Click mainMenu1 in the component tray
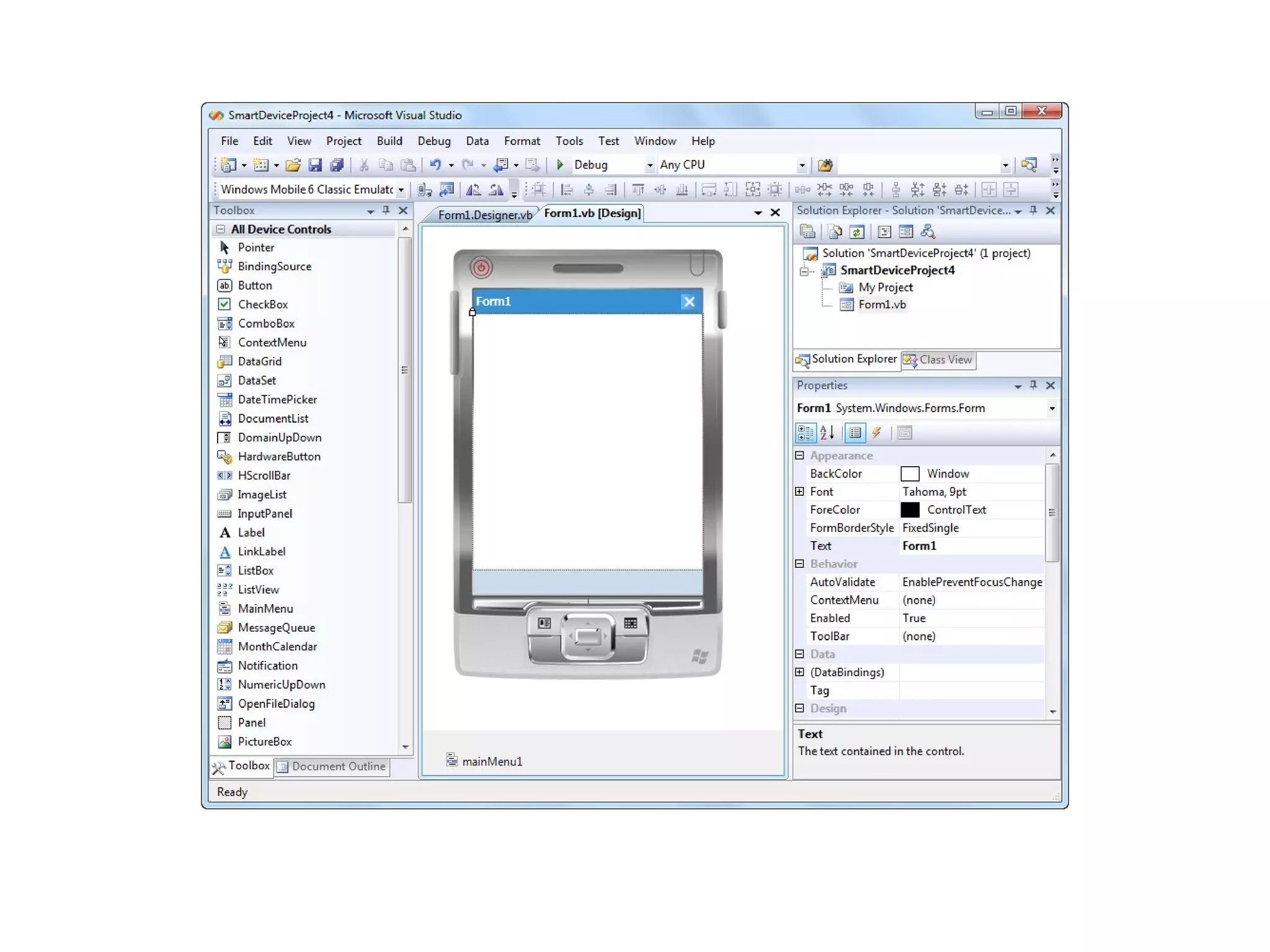The width and height of the screenshot is (1270, 952). [485, 761]
